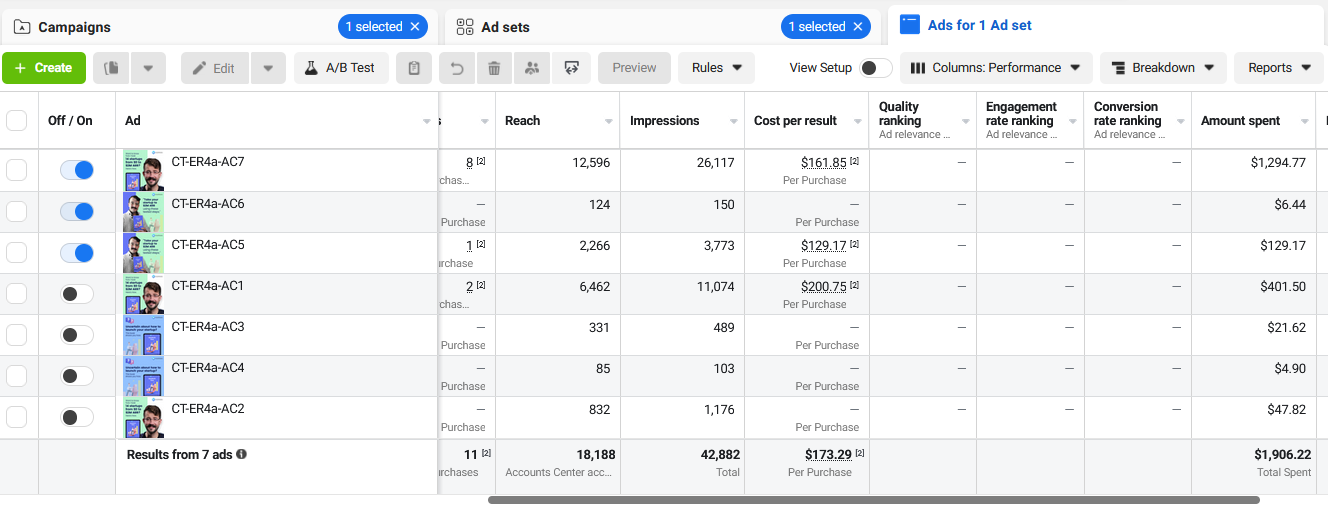Click the audiences people icon in toolbar

tap(532, 68)
